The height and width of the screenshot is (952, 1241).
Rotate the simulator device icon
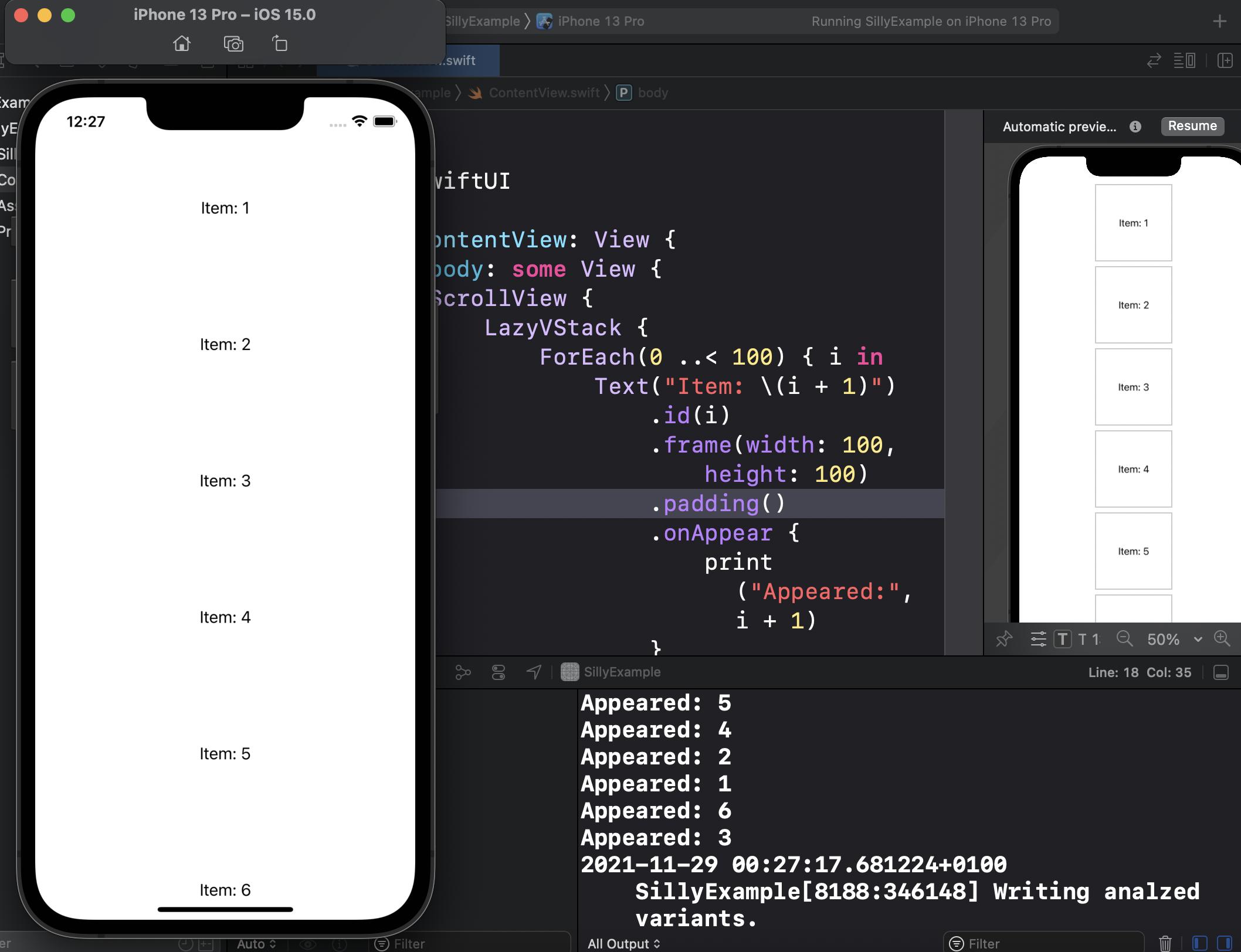pos(280,43)
